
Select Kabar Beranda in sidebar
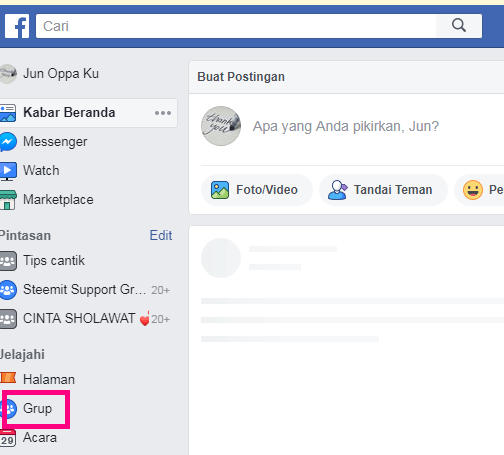pos(69,113)
